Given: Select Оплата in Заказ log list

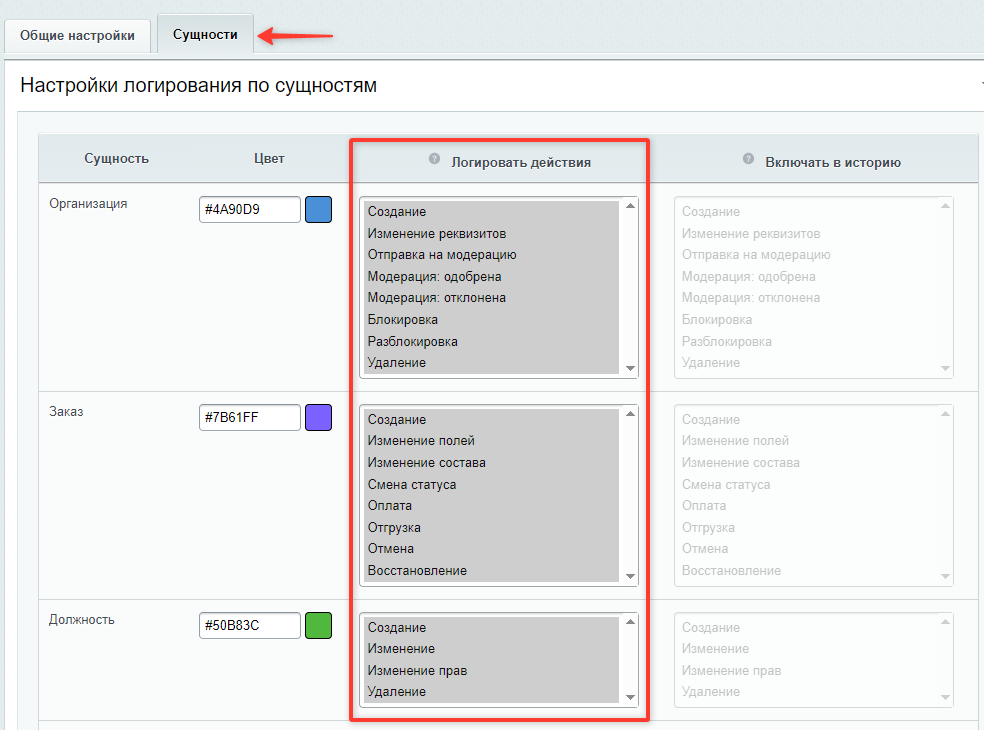Looking at the screenshot, I should point(491,506).
